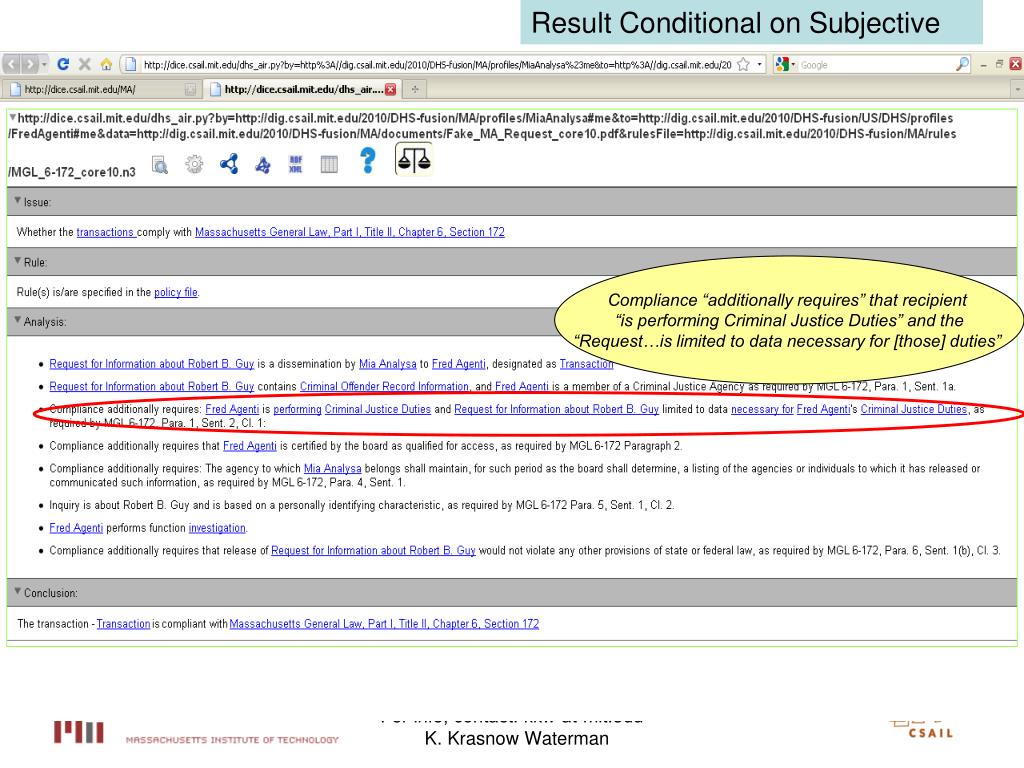
Task: Open Fred Agenti link before 'performs function'
Action: [76, 528]
